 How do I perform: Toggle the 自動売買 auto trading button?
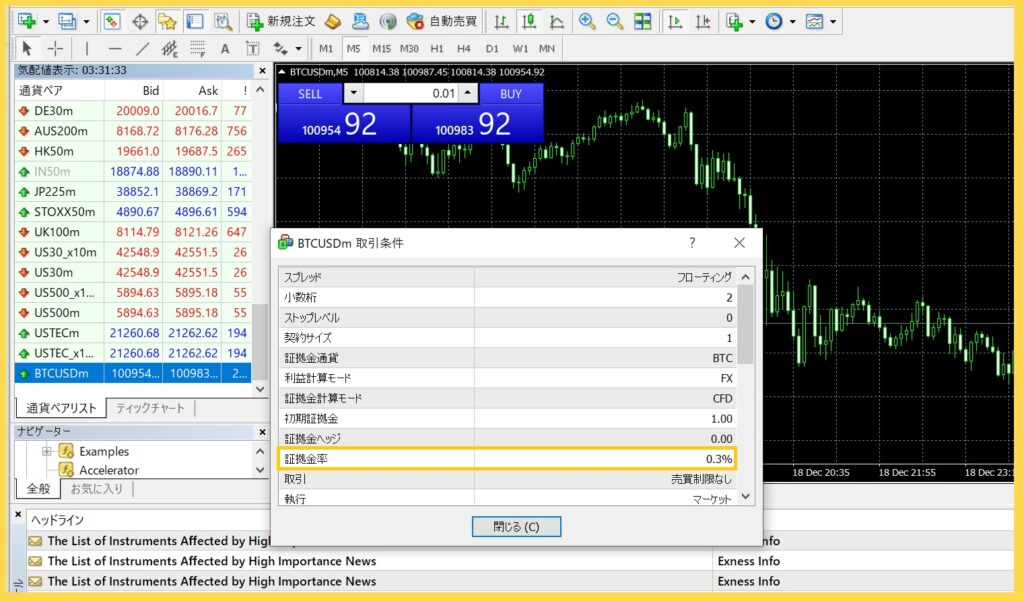[442, 21]
